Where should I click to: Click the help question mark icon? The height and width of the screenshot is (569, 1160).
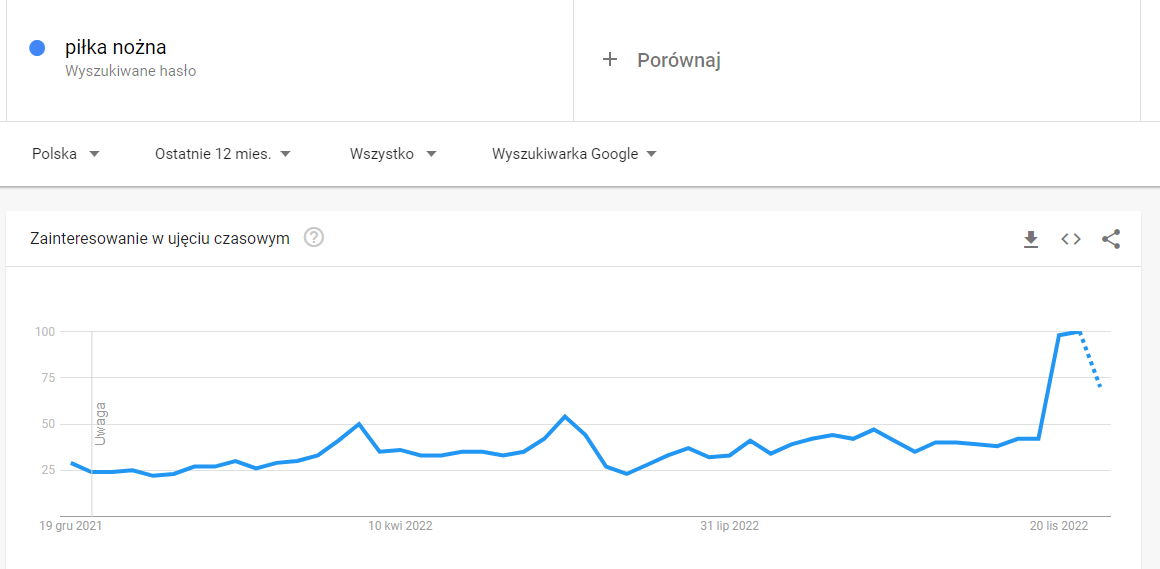[314, 238]
